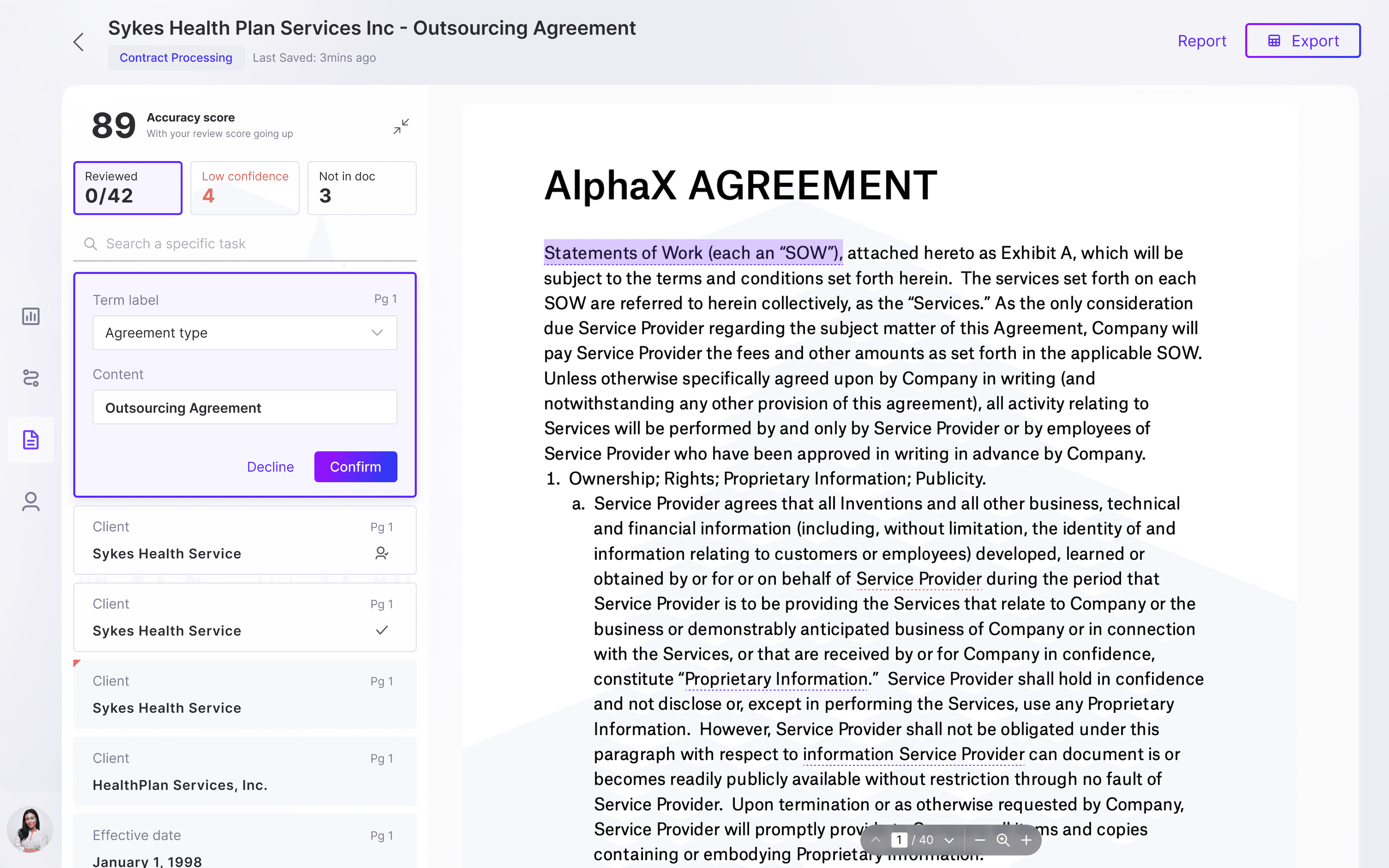This screenshot has width=1389, height=868.
Task: Open the workflow routes sidebar icon
Action: click(31, 378)
